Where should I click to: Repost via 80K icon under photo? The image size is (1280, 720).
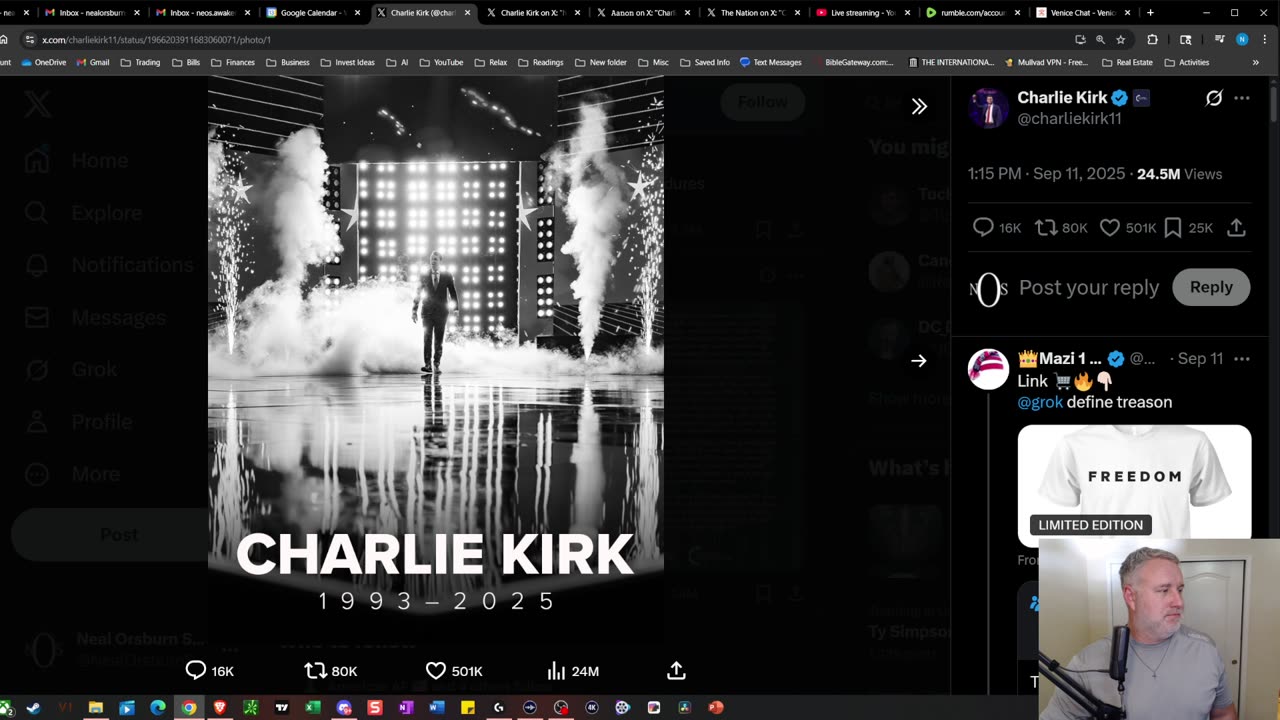point(331,671)
